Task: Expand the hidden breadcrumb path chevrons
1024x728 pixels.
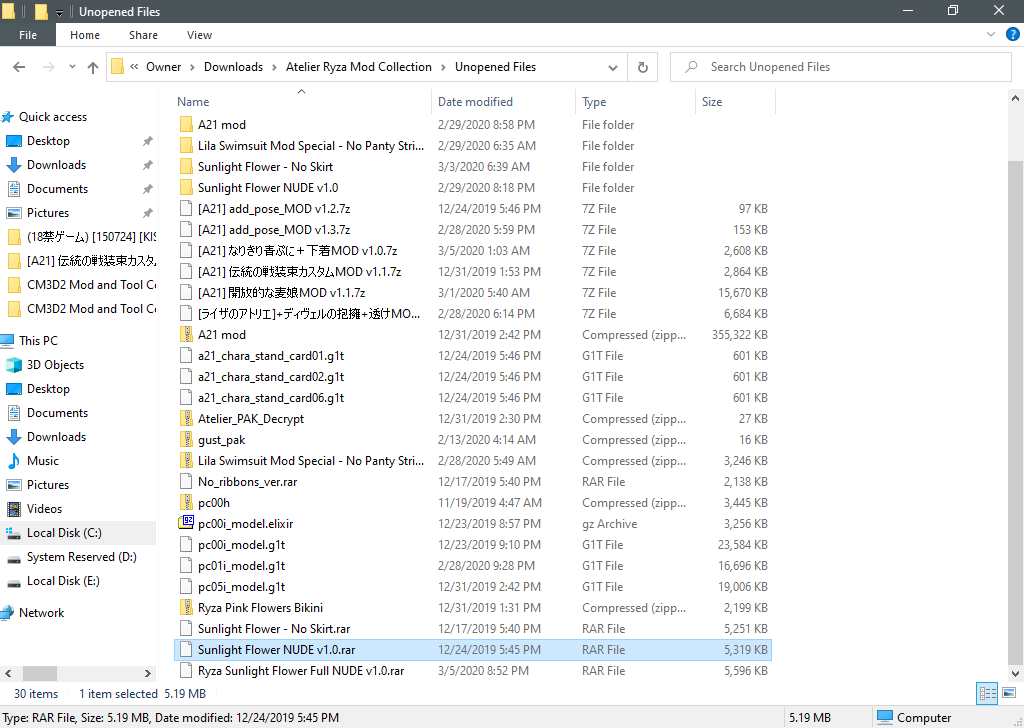Action: point(134,67)
